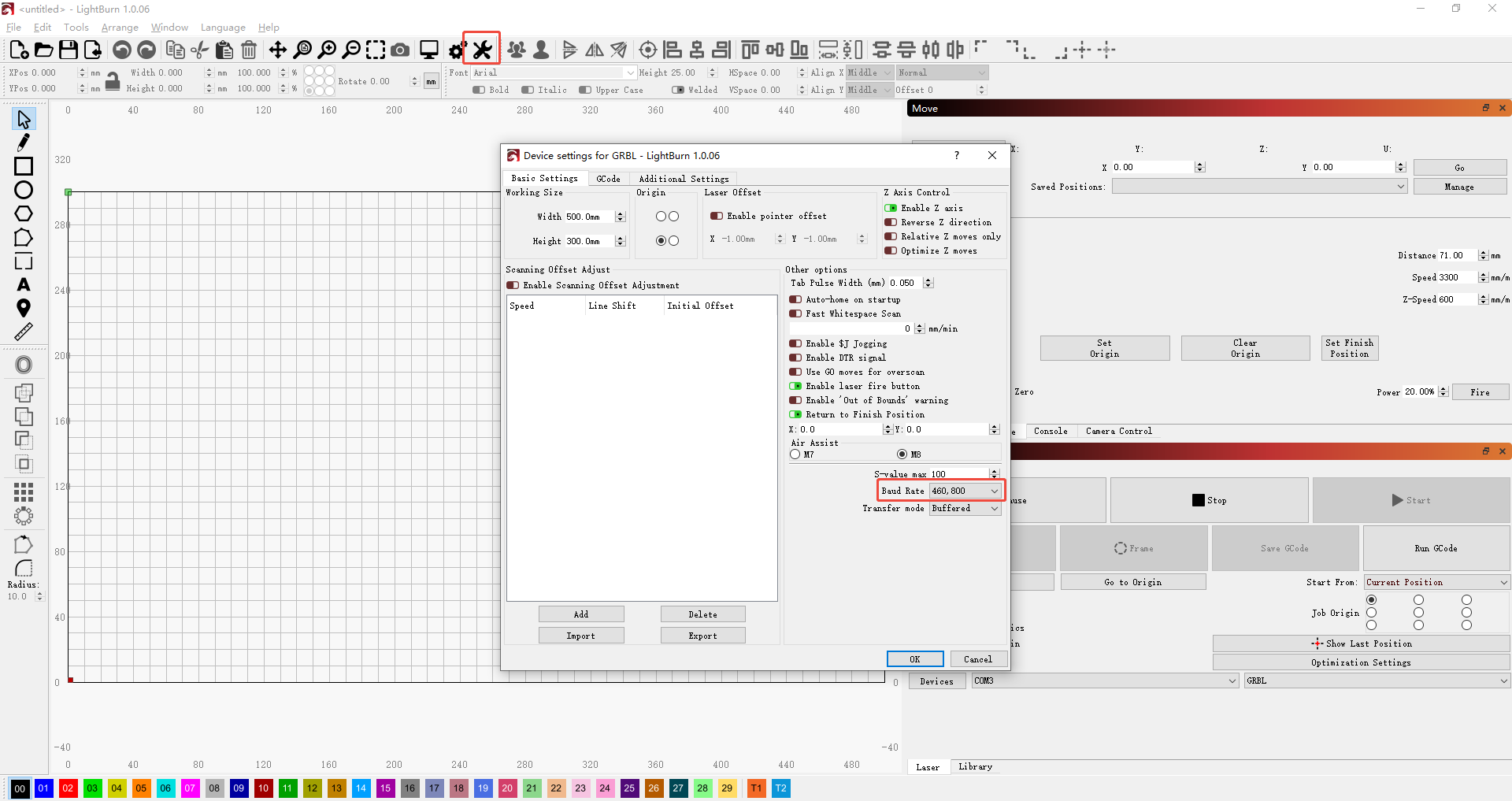1512x801 pixels.
Task: Click the Delete trash can icon
Action: [x=249, y=50]
